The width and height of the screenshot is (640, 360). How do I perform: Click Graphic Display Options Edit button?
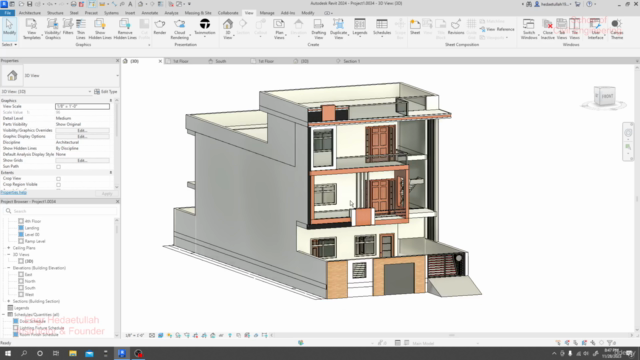[82, 136]
